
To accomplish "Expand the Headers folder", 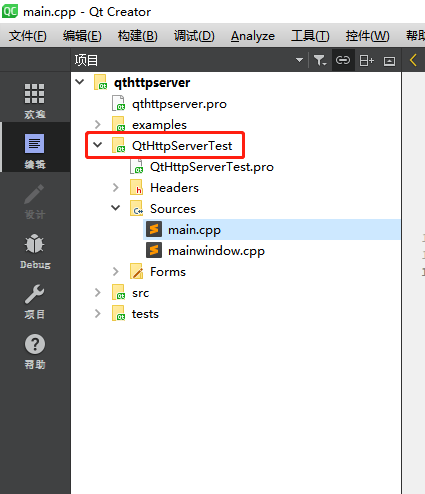I will (x=115, y=187).
